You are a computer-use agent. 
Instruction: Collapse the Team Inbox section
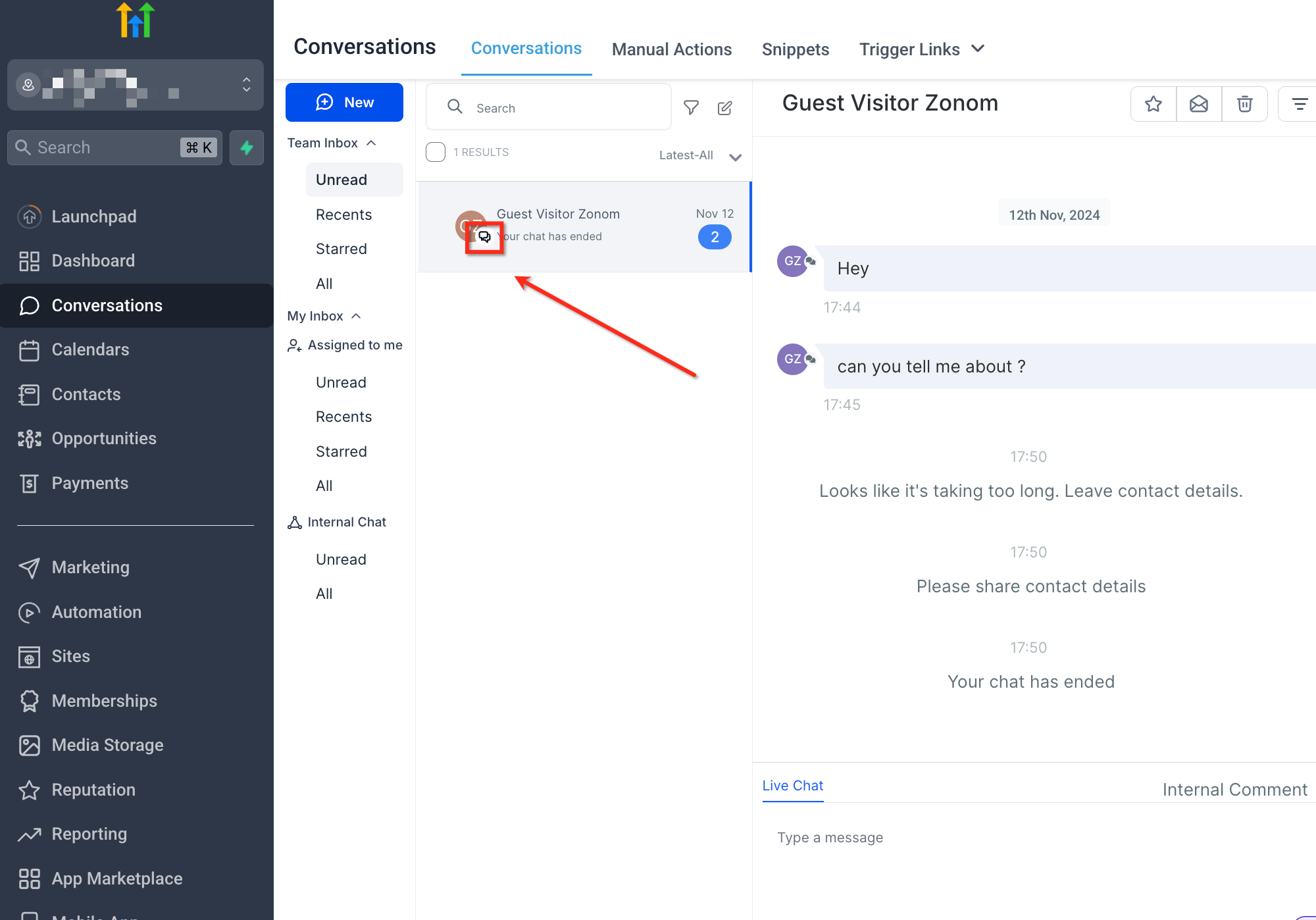(371, 143)
